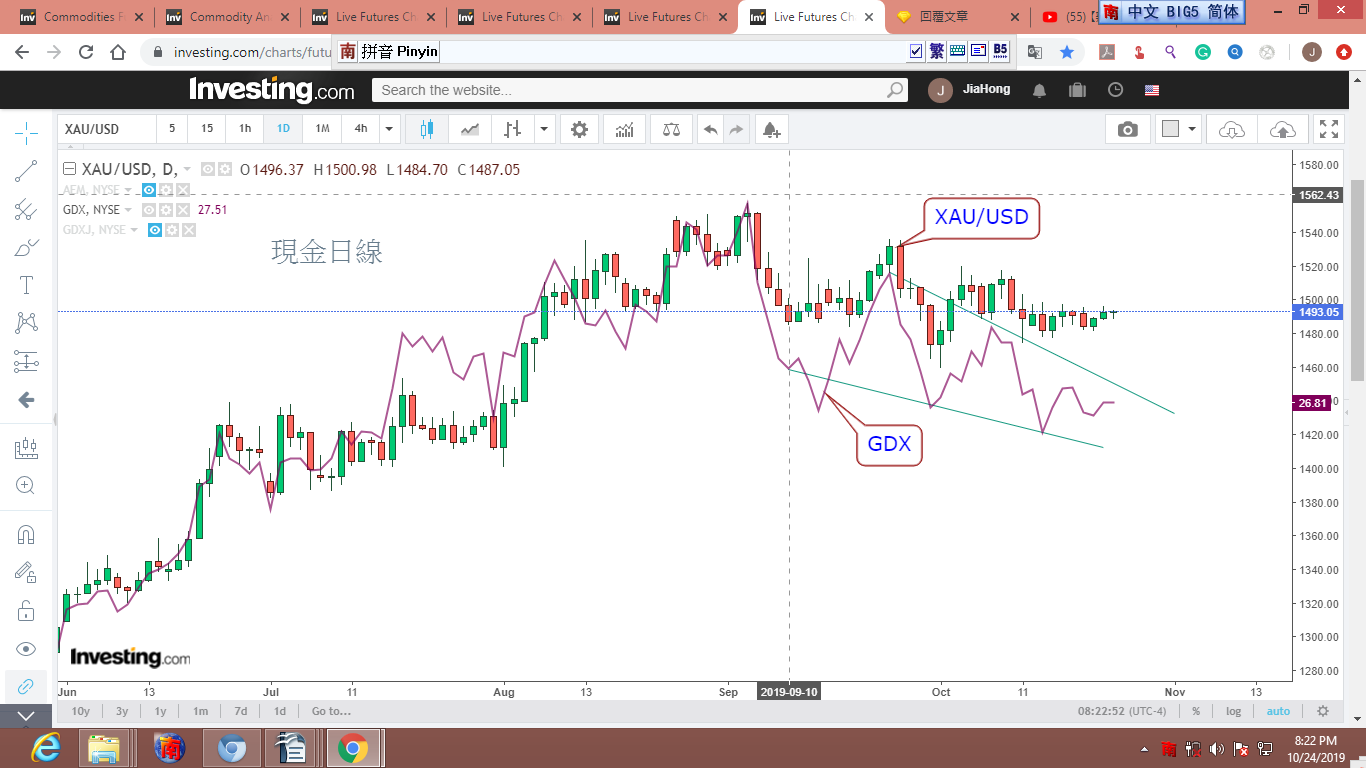Click the link drawings chain icon
Viewport: 1366px width, 768px height.
click(26, 686)
